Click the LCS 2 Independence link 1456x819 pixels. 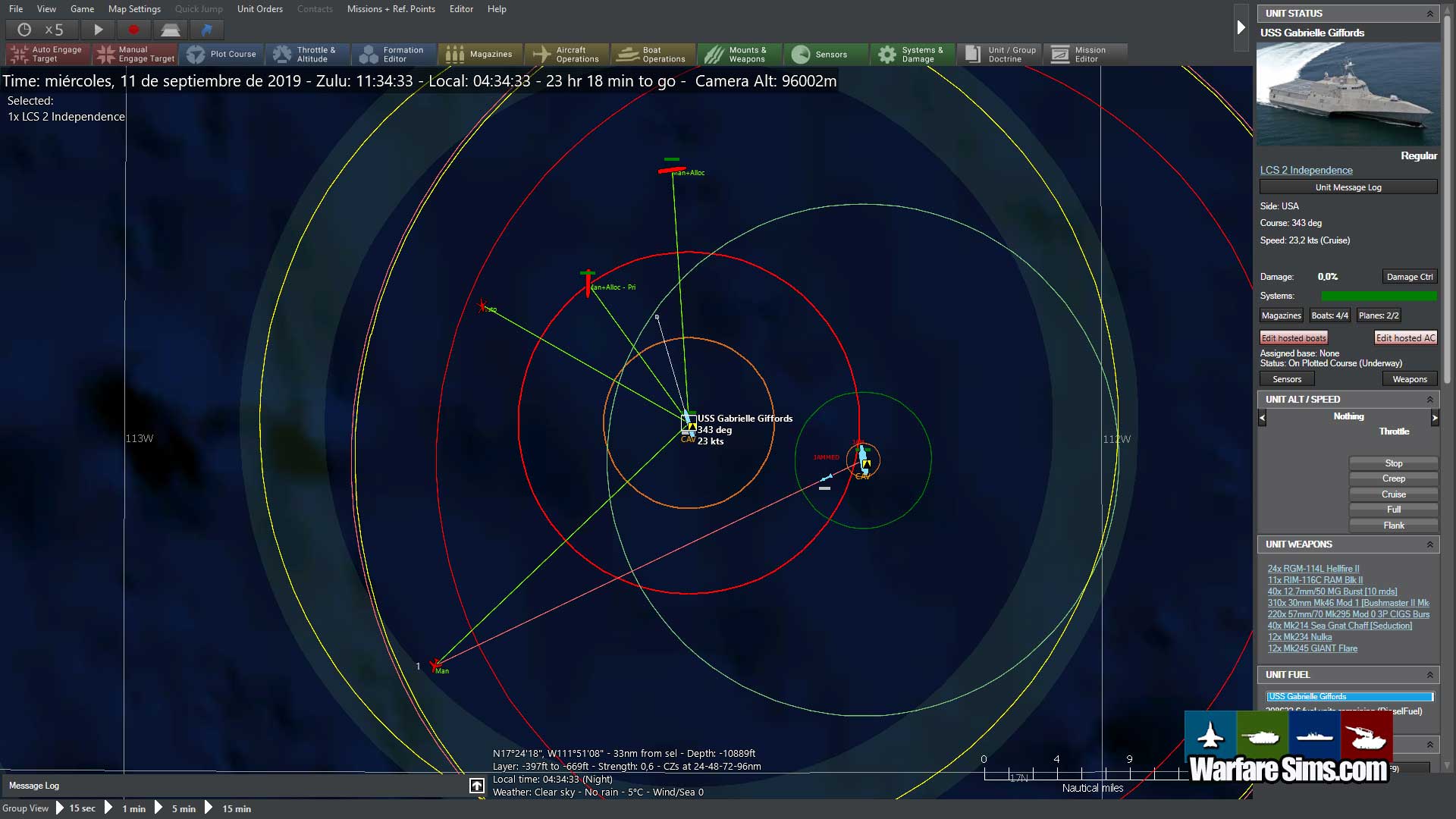[x=1306, y=171]
